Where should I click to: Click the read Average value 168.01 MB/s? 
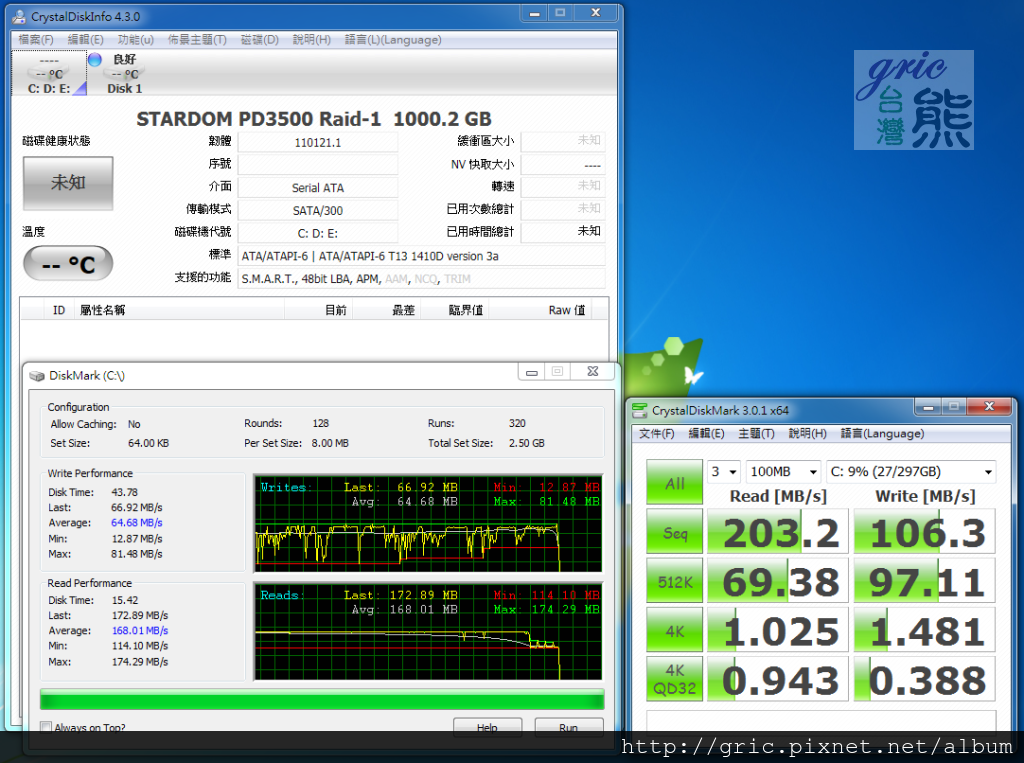(140, 630)
